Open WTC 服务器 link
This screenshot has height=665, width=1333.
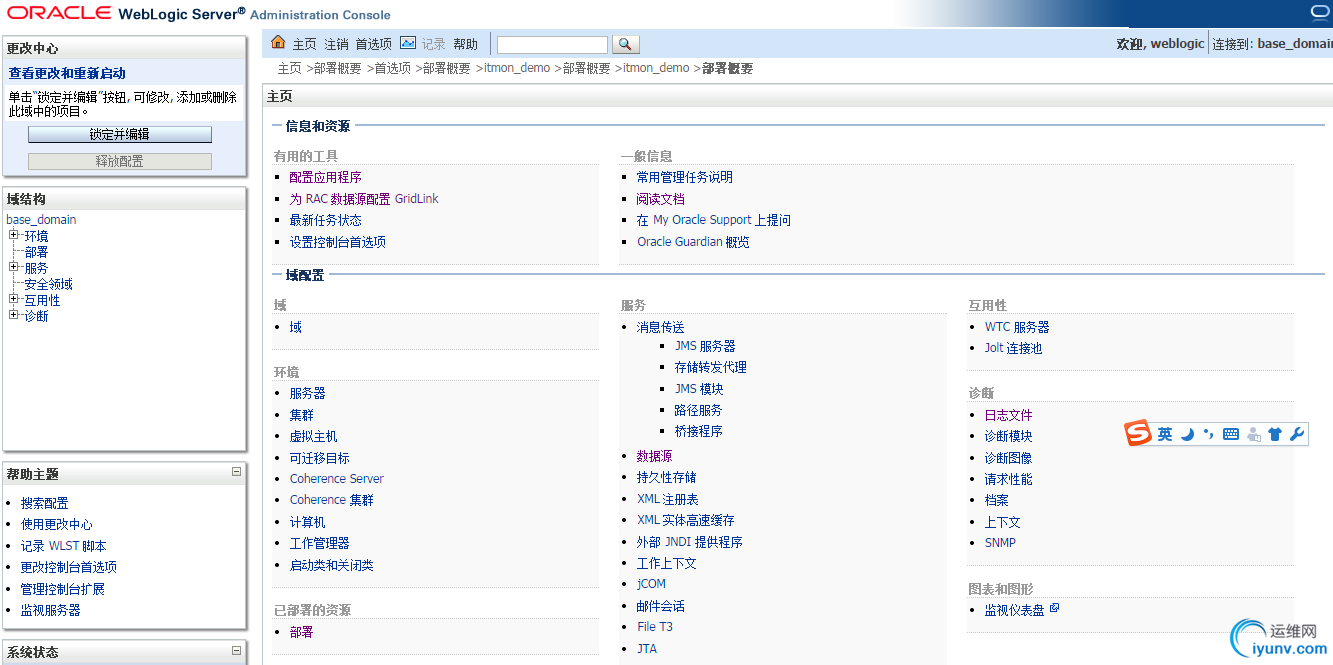1017,327
